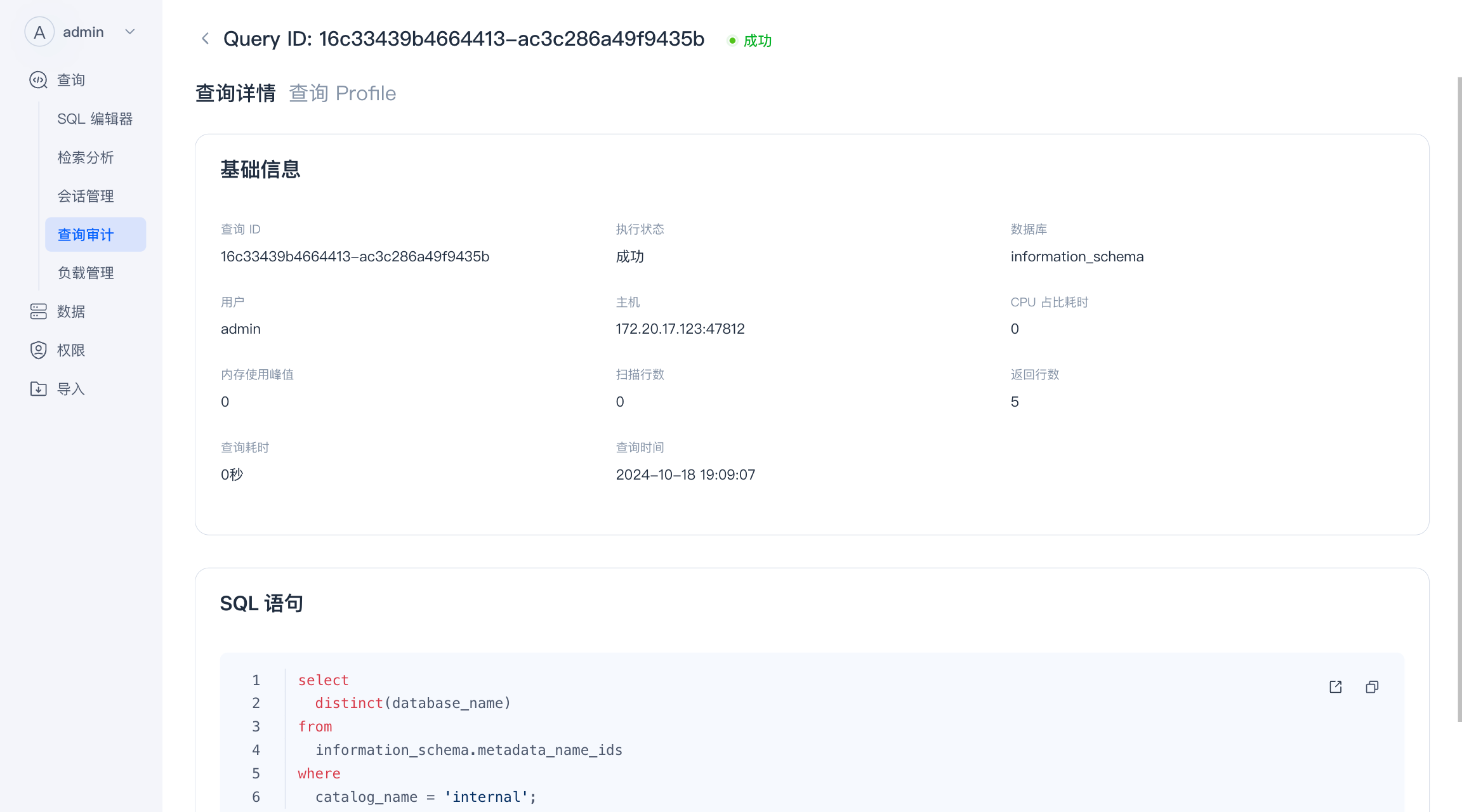This screenshot has width=1462, height=812.
Task: Click the select keyword in SQL code
Action: [323, 680]
